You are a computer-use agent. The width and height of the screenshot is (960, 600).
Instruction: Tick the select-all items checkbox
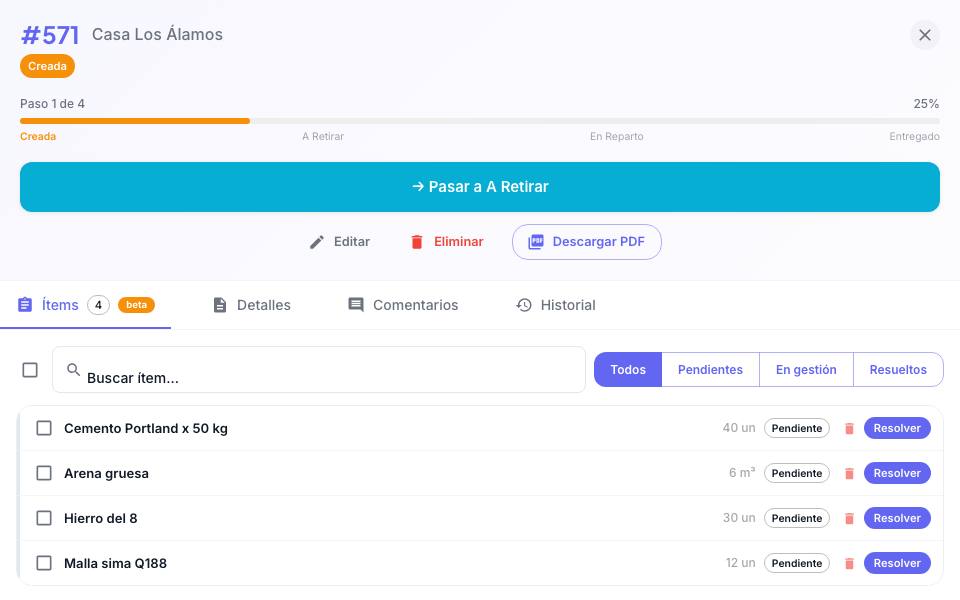(30, 370)
